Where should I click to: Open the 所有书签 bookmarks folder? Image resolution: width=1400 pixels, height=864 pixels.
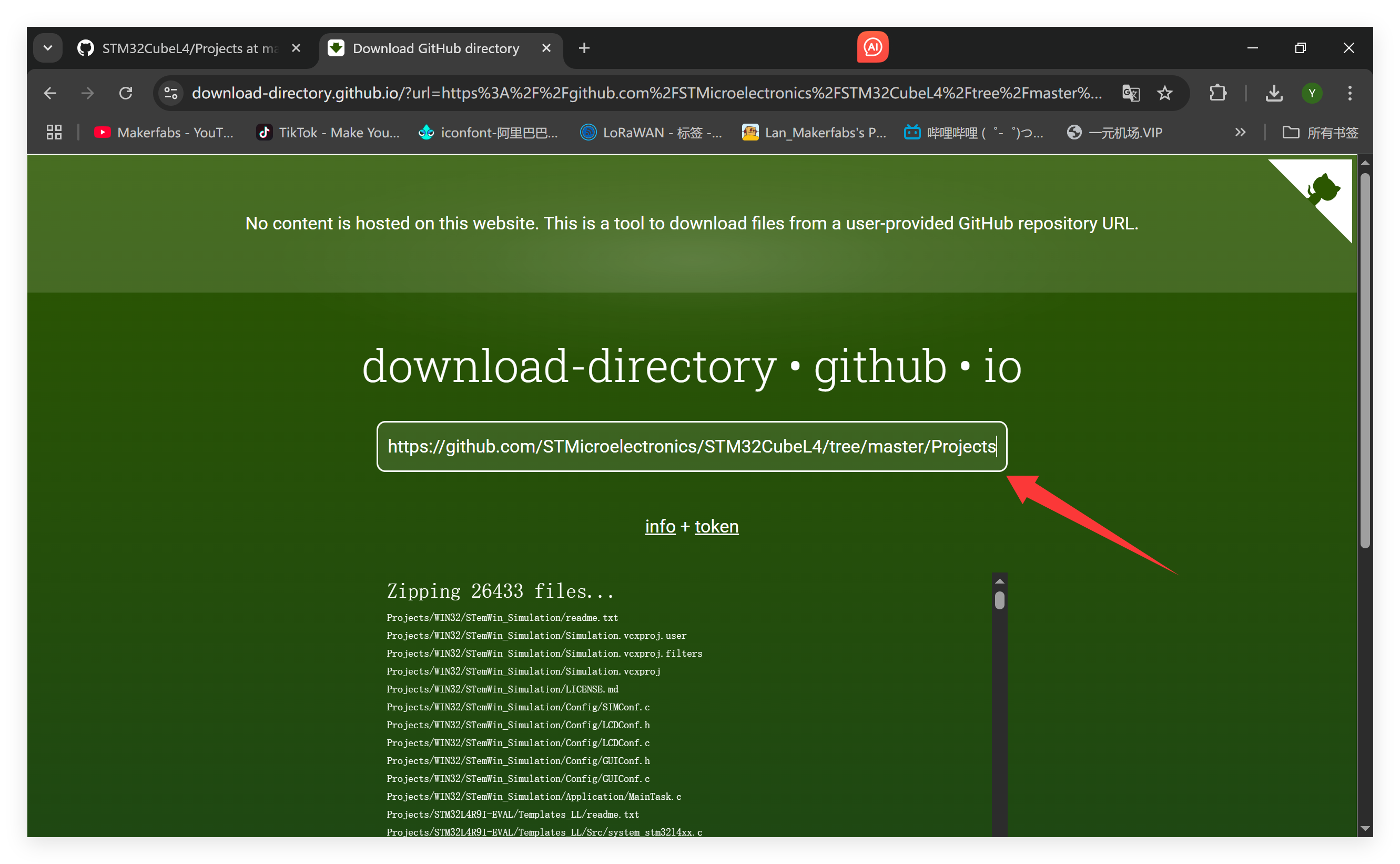pyautogui.click(x=1321, y=133)
